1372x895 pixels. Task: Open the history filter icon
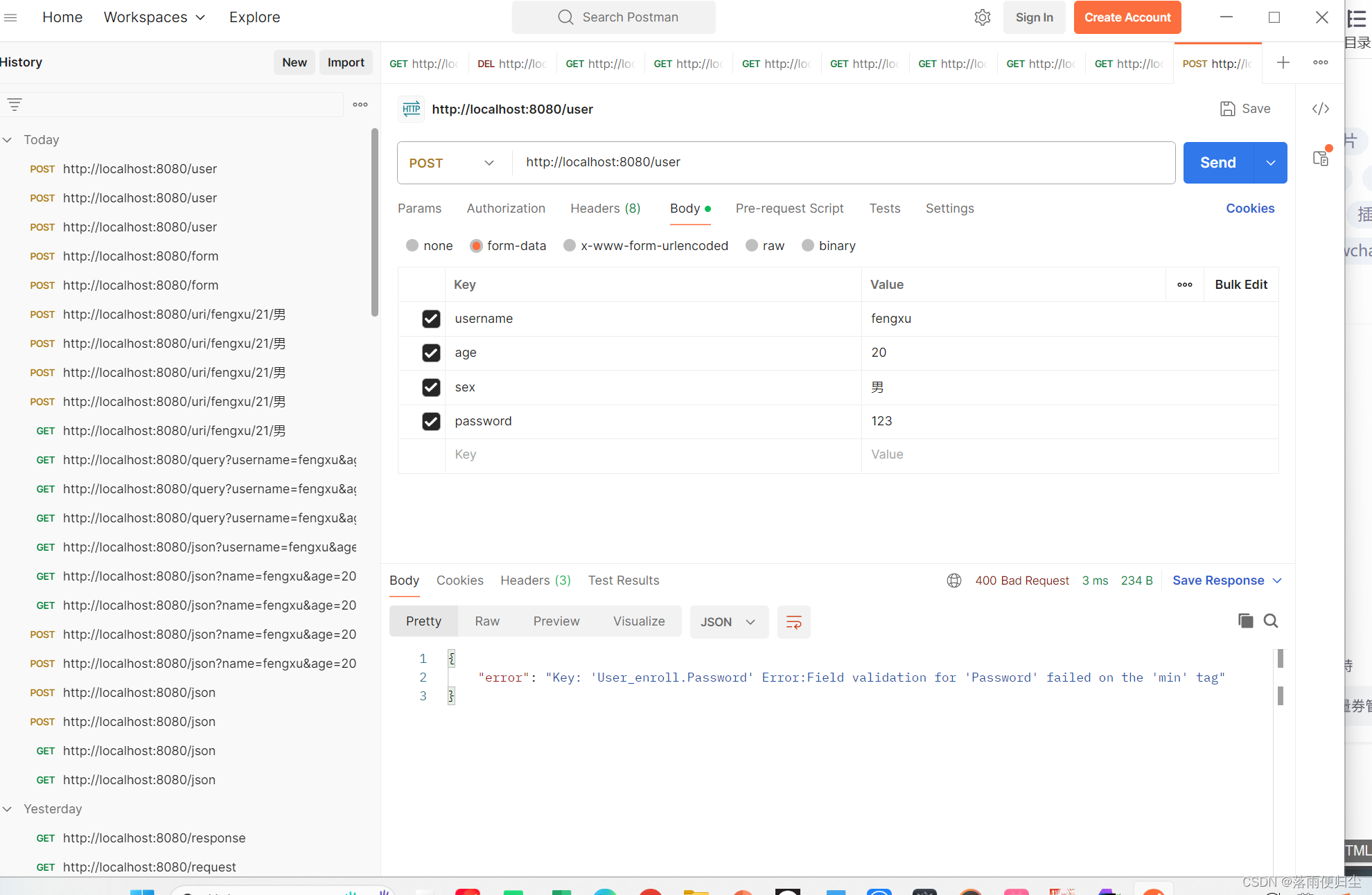tap(15, 105)
